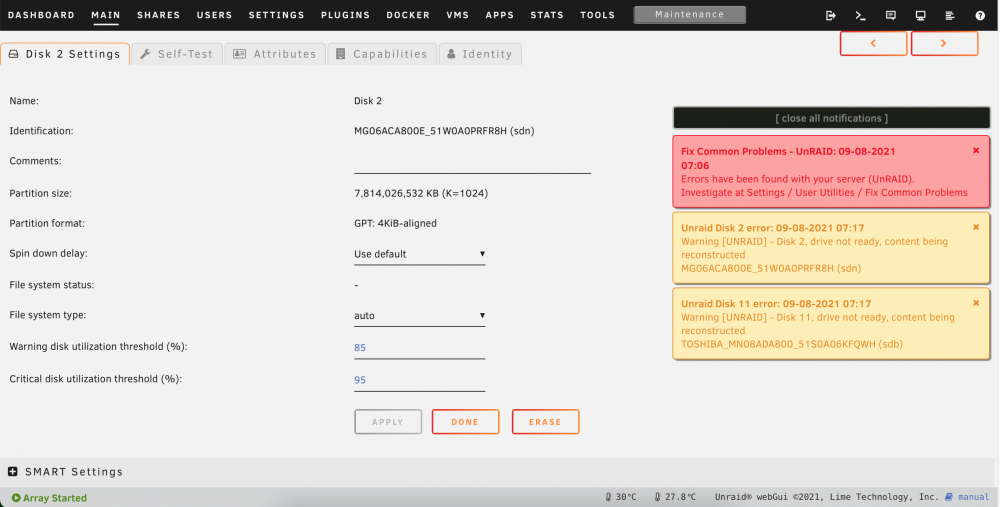The width and height of the screenshot is (1000, 507).
Task: Click the GPT: 4KiB-aligned value
Action: click(395, 223)
